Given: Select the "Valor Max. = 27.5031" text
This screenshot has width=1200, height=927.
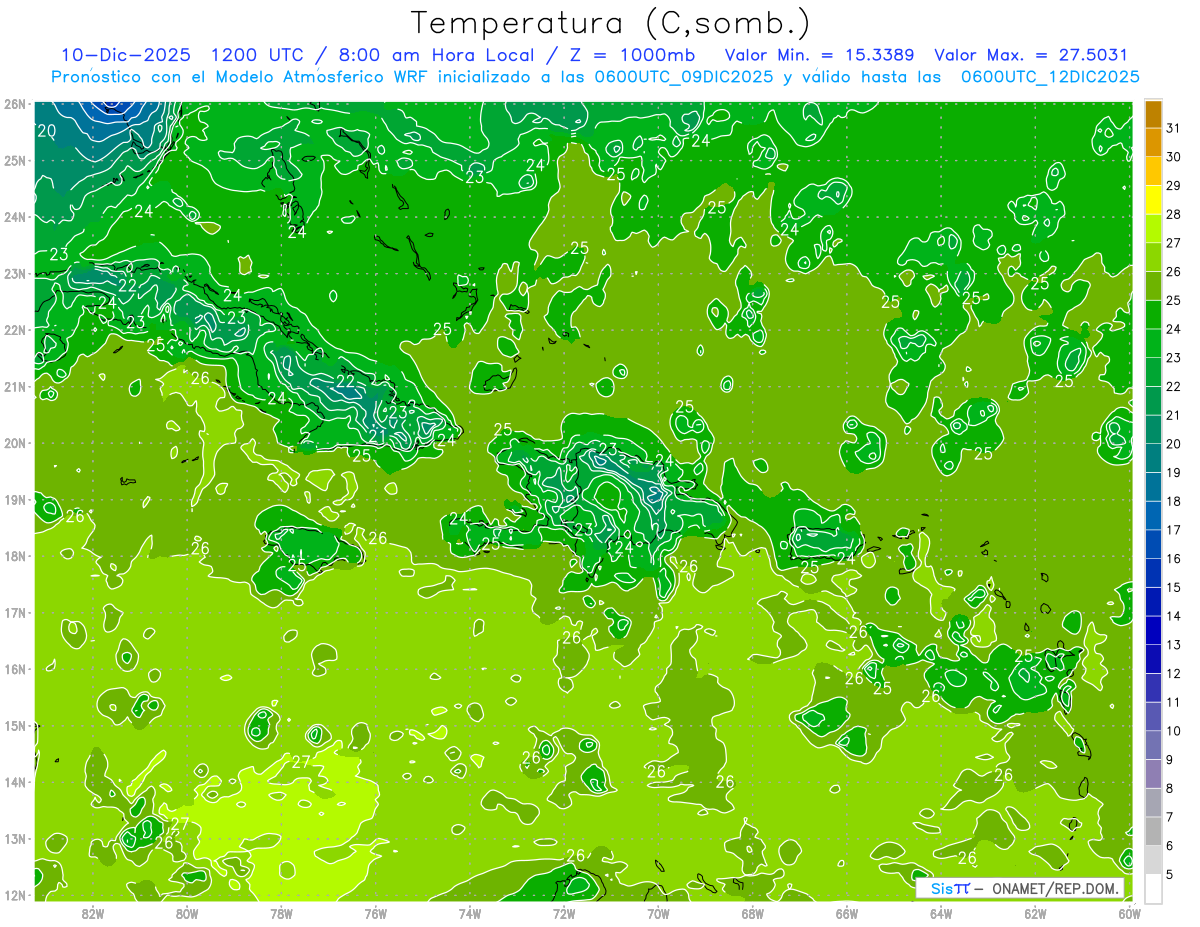Looking at the screenshot, I should (1030, 55).
